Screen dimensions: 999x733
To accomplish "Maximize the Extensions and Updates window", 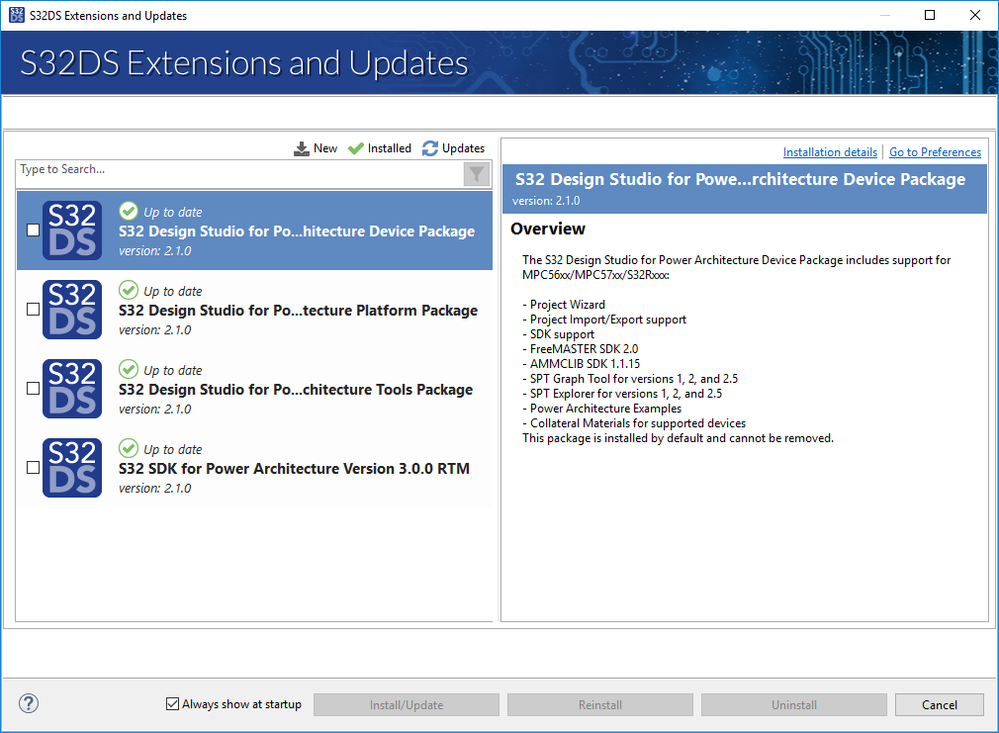I will (x=930, y=15).
